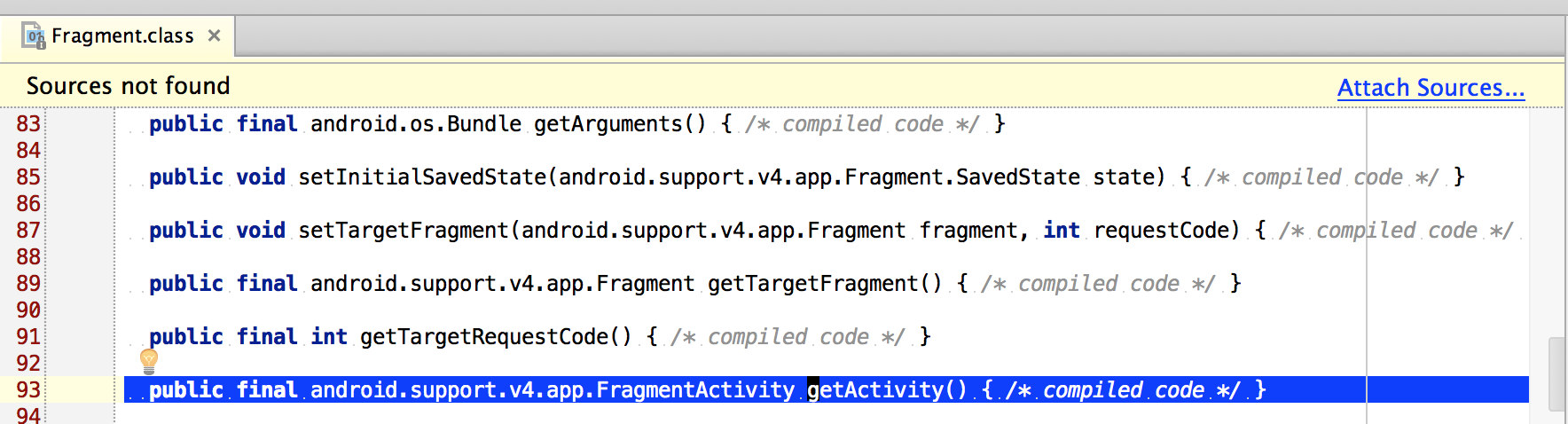Select the Fragment.class editor tab
This screenshot has height=424, width=1568.
coord(122,36)
